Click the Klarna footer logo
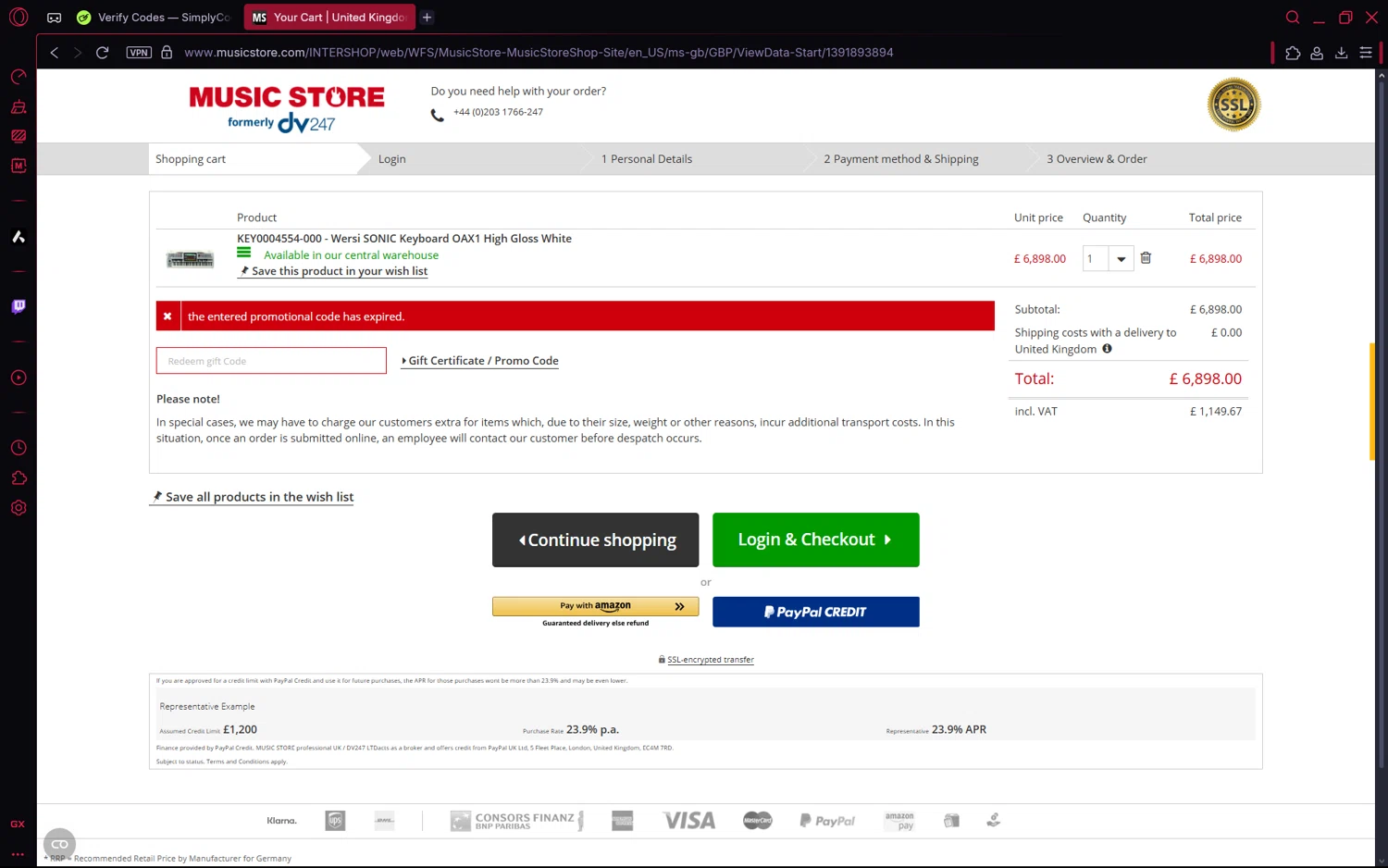This screenshot has height=868, width=1388. [281, 821]
